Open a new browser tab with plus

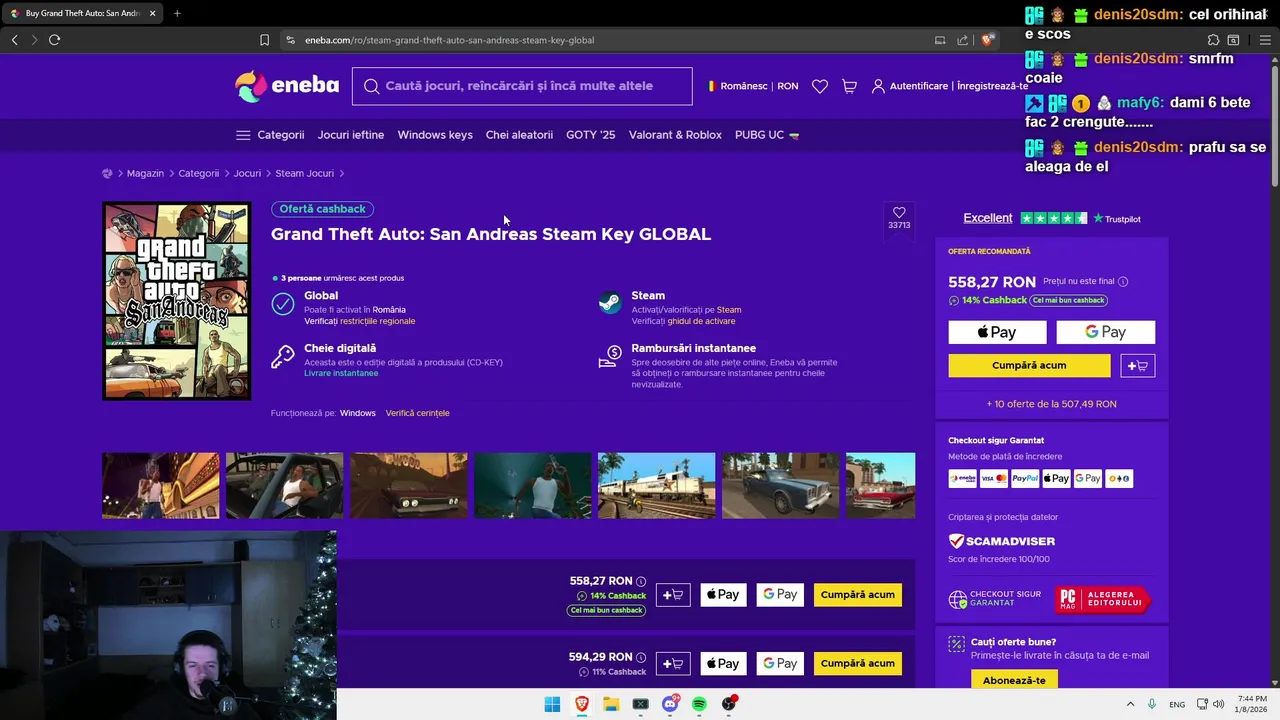(177, 13)
